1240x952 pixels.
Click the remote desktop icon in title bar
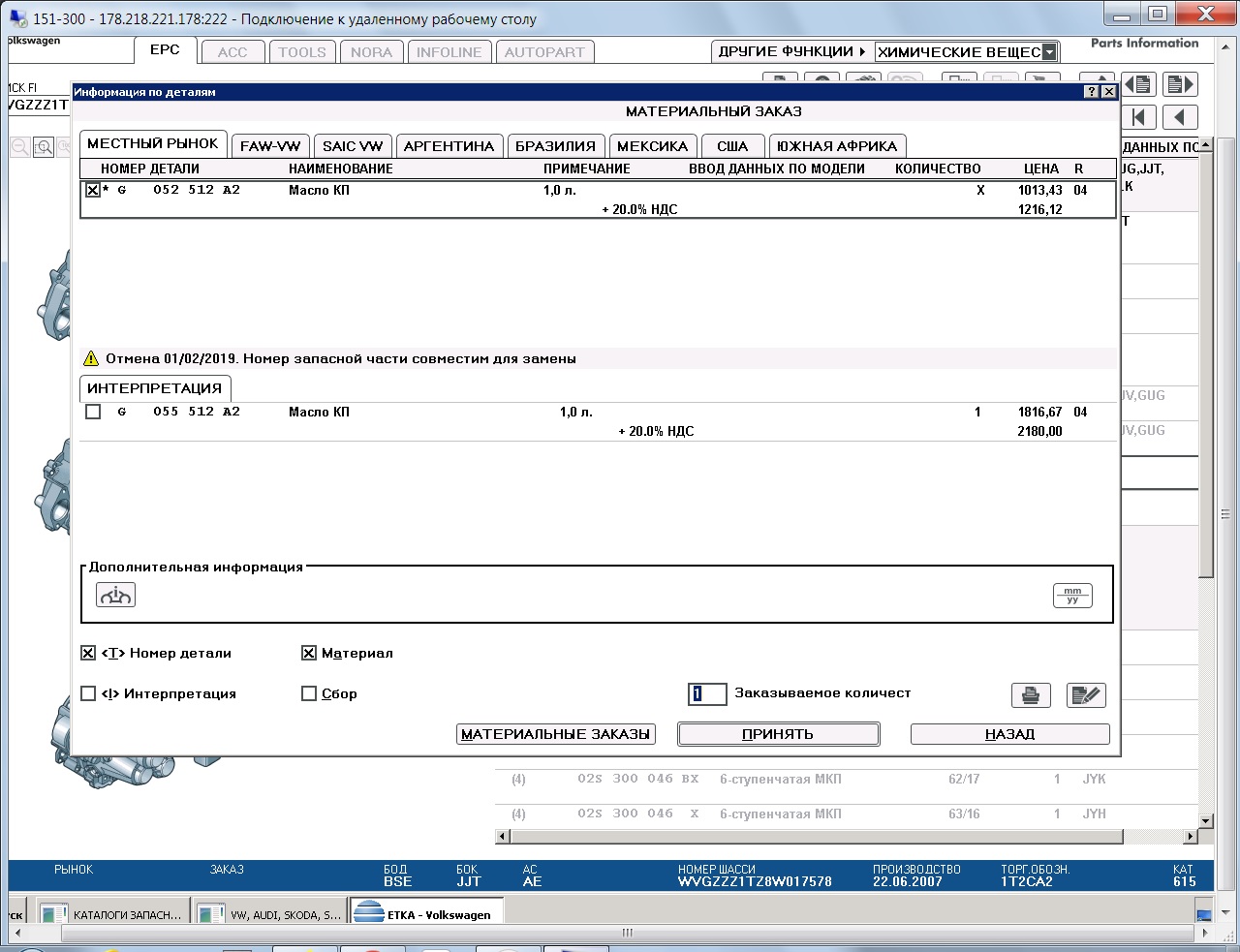(x=18, y=18)
